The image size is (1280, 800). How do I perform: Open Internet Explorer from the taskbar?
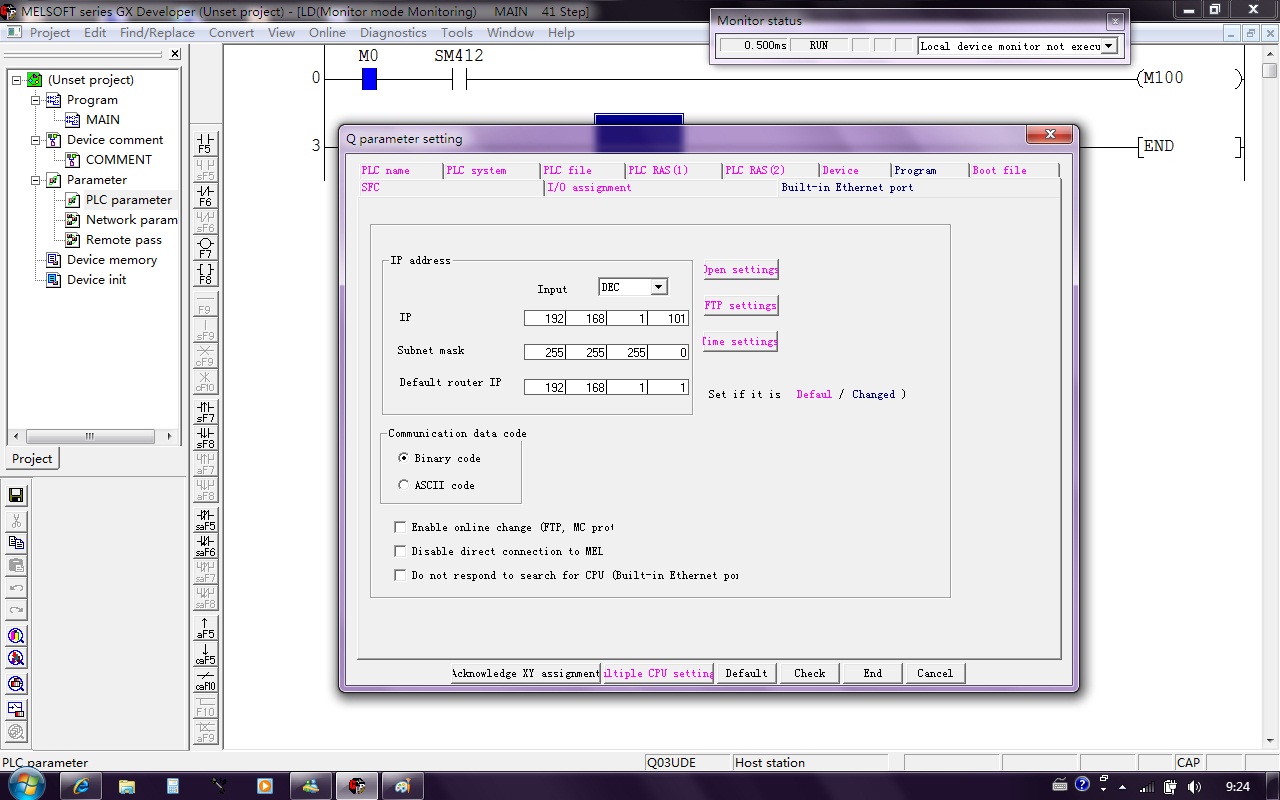80,786
